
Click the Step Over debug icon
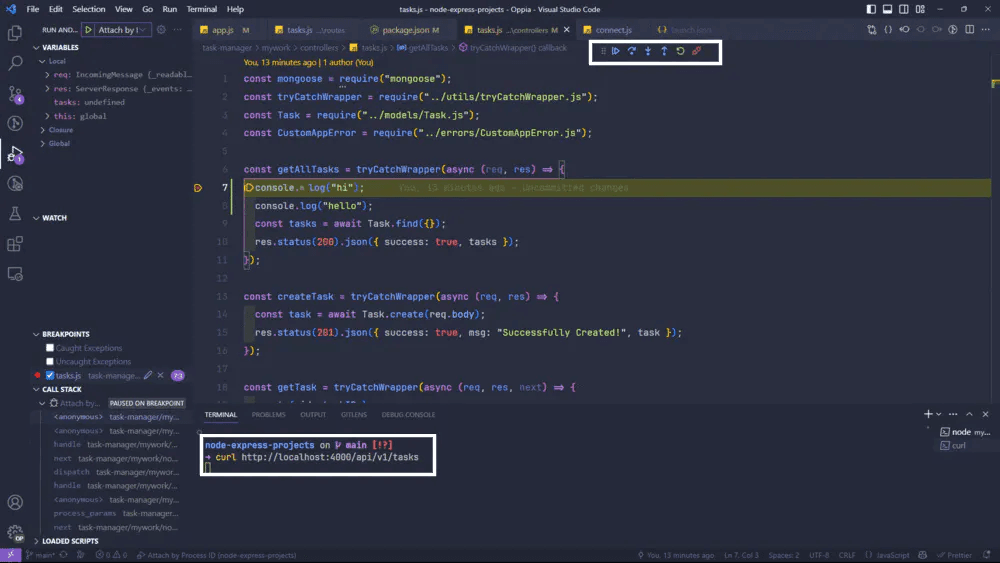[x=632, y=51]
